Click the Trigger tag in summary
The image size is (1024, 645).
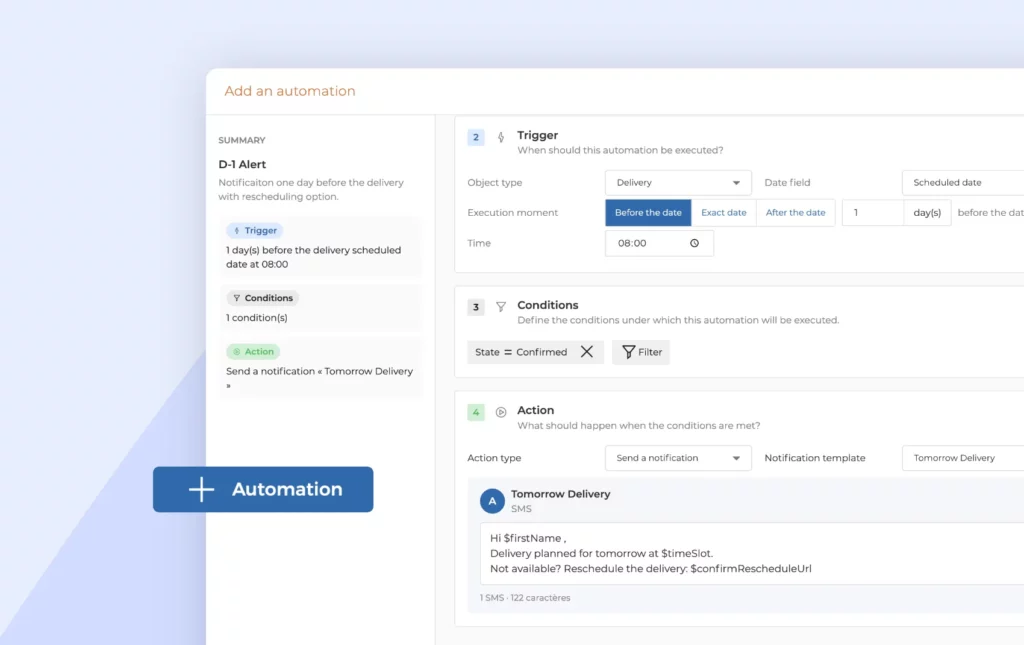tap(255, 230)
